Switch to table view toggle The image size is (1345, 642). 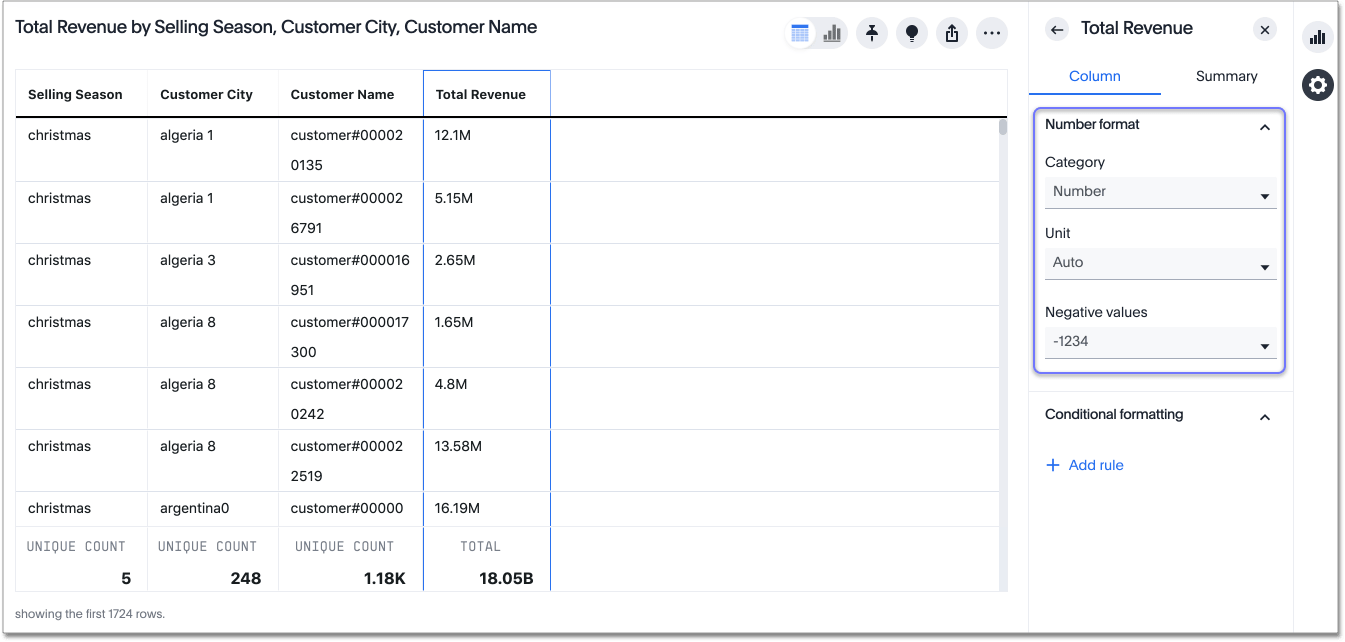coord(800,33)
